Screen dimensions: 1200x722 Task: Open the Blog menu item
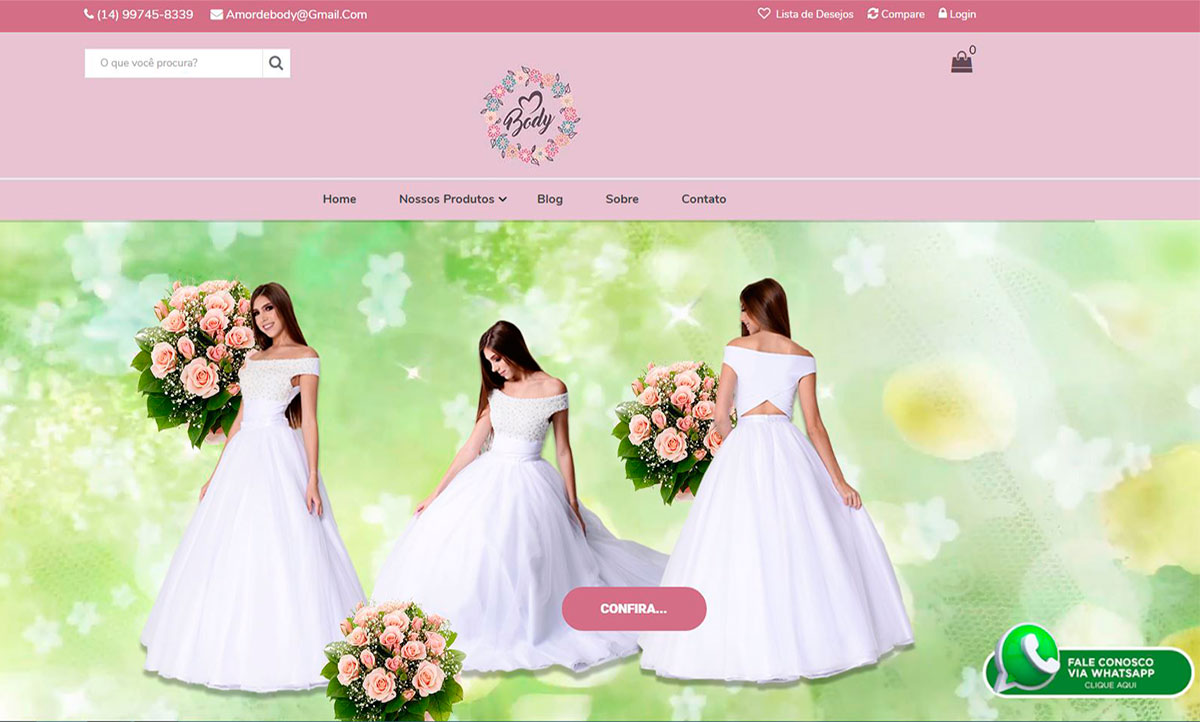(550, 199)
